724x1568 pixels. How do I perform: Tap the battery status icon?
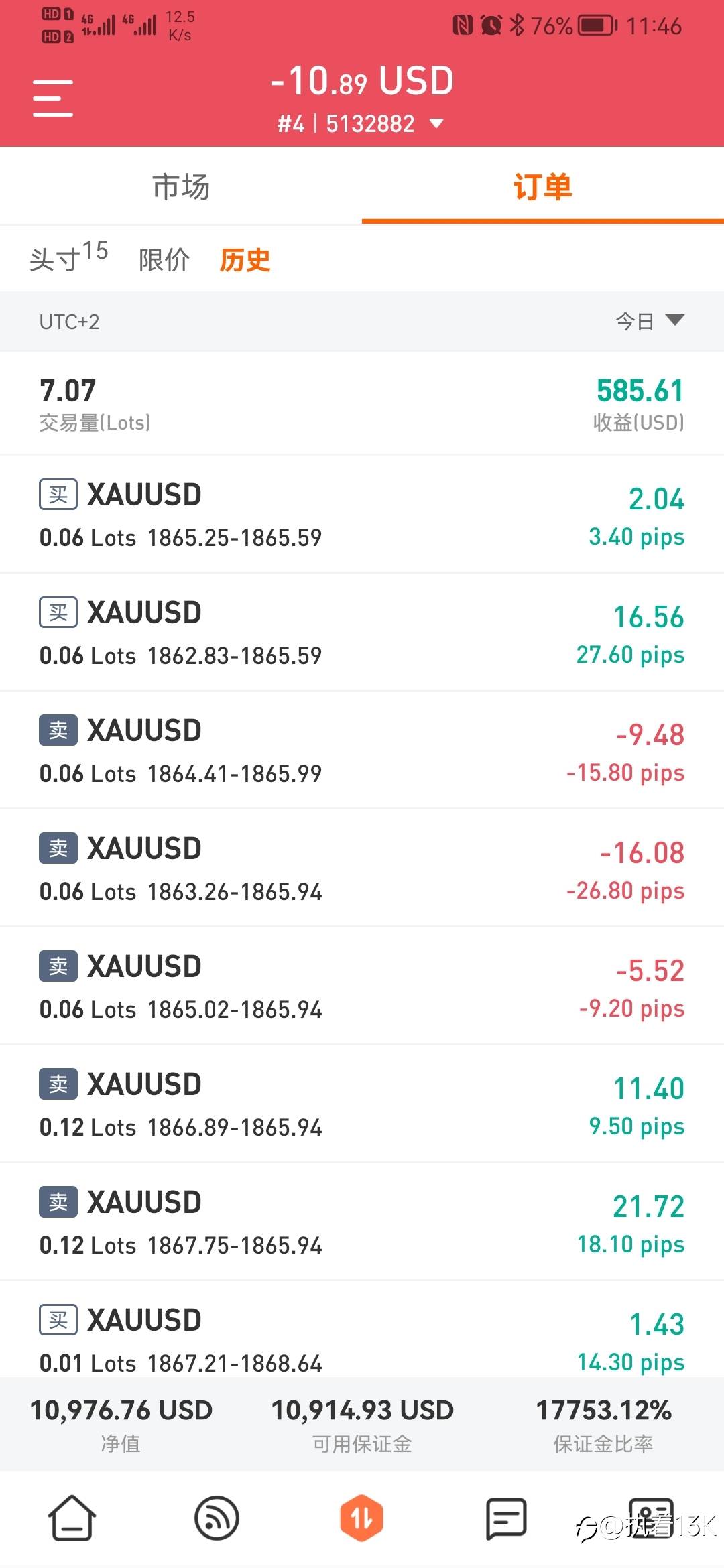click(x=597, y=26)
